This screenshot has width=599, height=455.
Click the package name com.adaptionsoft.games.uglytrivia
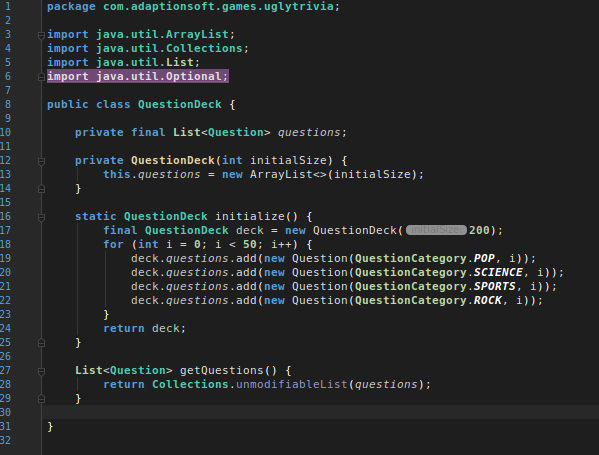pos(218,6)
